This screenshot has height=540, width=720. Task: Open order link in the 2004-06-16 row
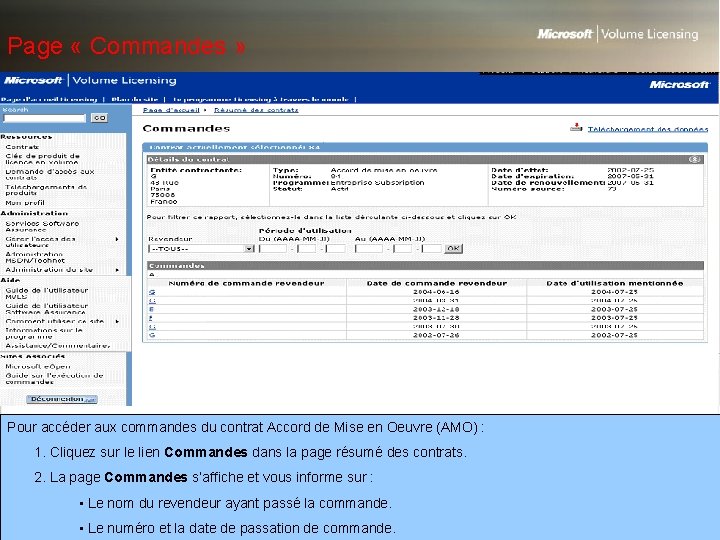pos(152,292)
